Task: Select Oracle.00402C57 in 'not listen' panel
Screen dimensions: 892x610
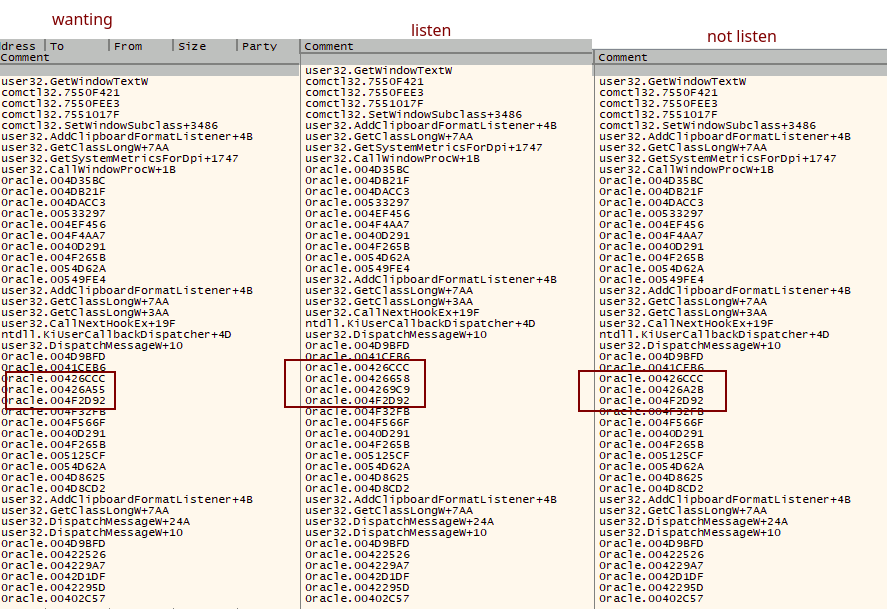Action: [x=651, y=599]
